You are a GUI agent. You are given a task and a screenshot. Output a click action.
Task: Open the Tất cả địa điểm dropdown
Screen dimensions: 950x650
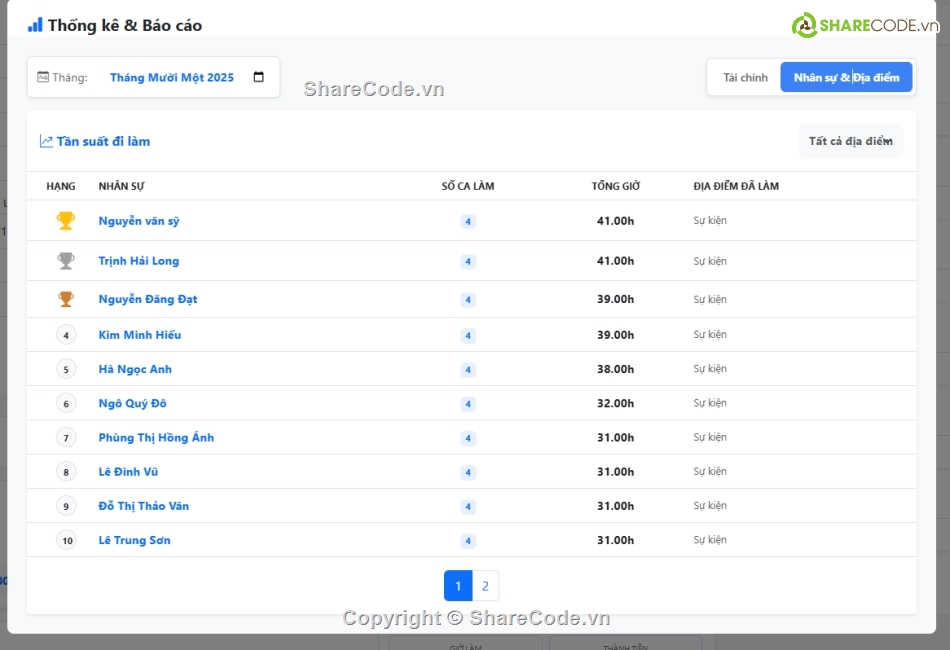(850, 141)
